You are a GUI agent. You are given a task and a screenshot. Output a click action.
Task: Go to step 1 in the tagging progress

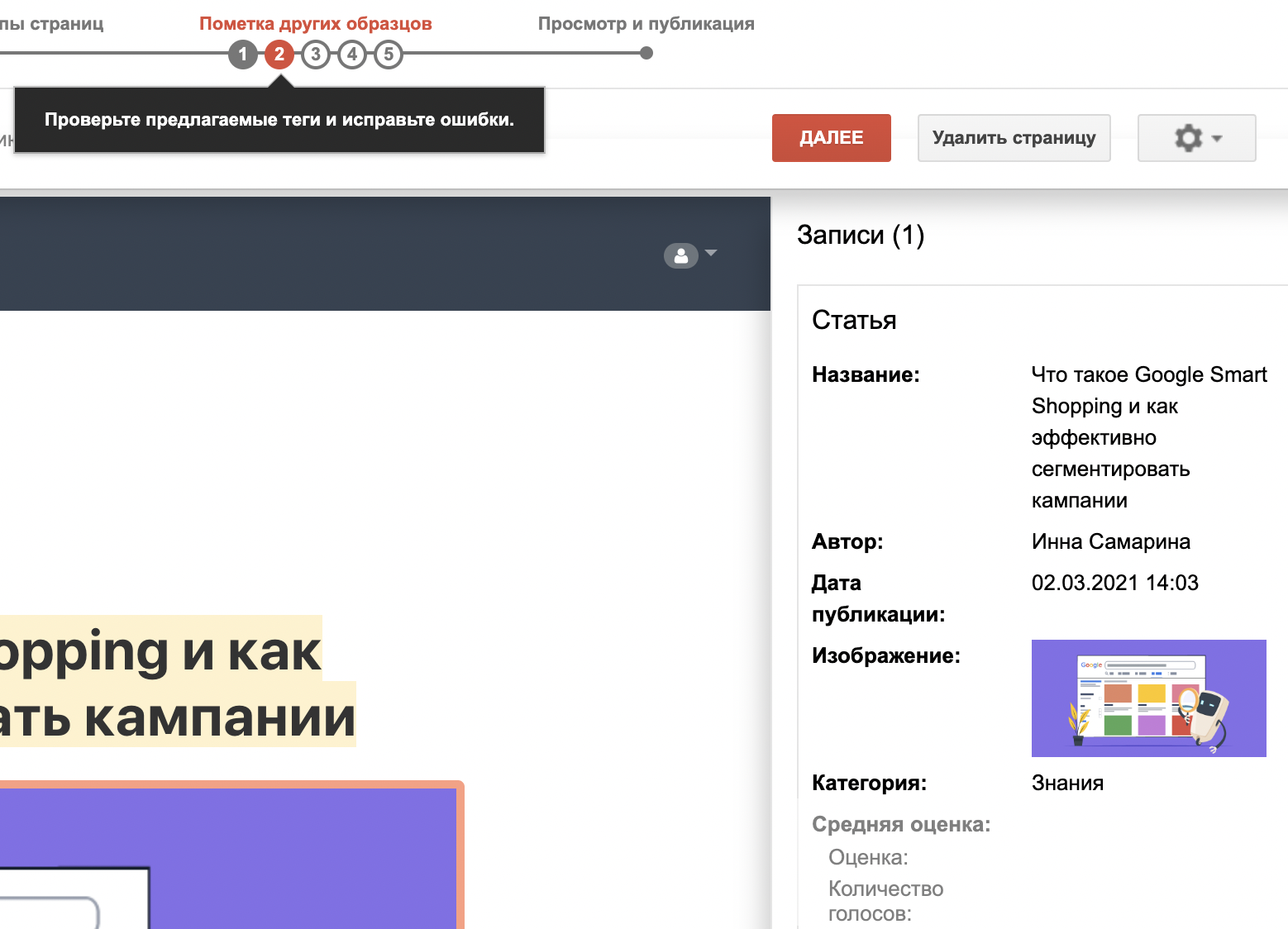click(x=242, y=55)
